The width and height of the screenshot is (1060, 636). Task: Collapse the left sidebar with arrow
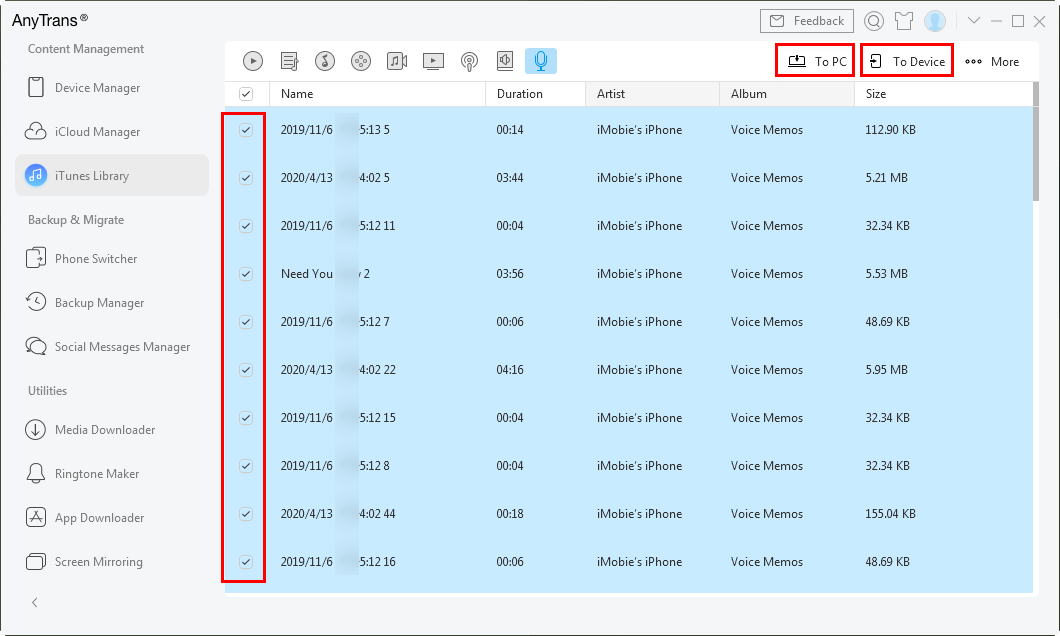[x=35, y=602]
